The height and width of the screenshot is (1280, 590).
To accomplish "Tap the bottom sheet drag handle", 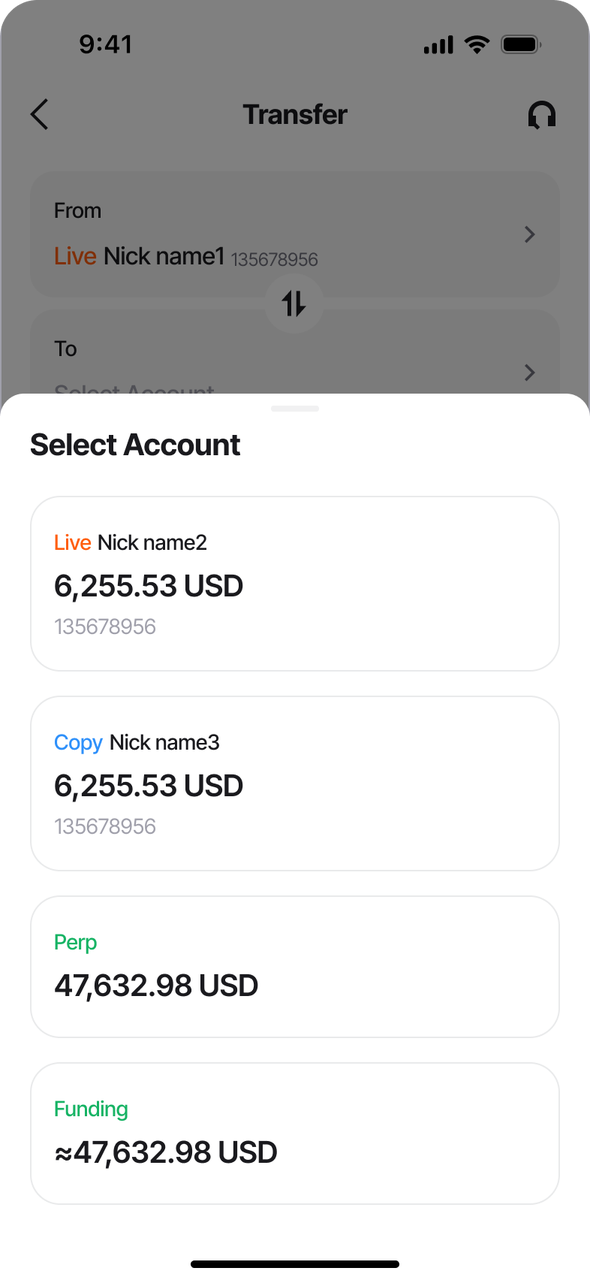I will pos(295,408).
